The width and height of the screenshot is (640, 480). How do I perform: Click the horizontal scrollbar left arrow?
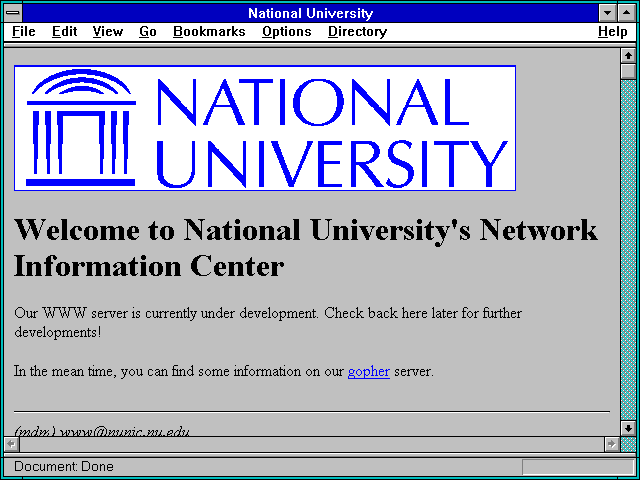11,444
